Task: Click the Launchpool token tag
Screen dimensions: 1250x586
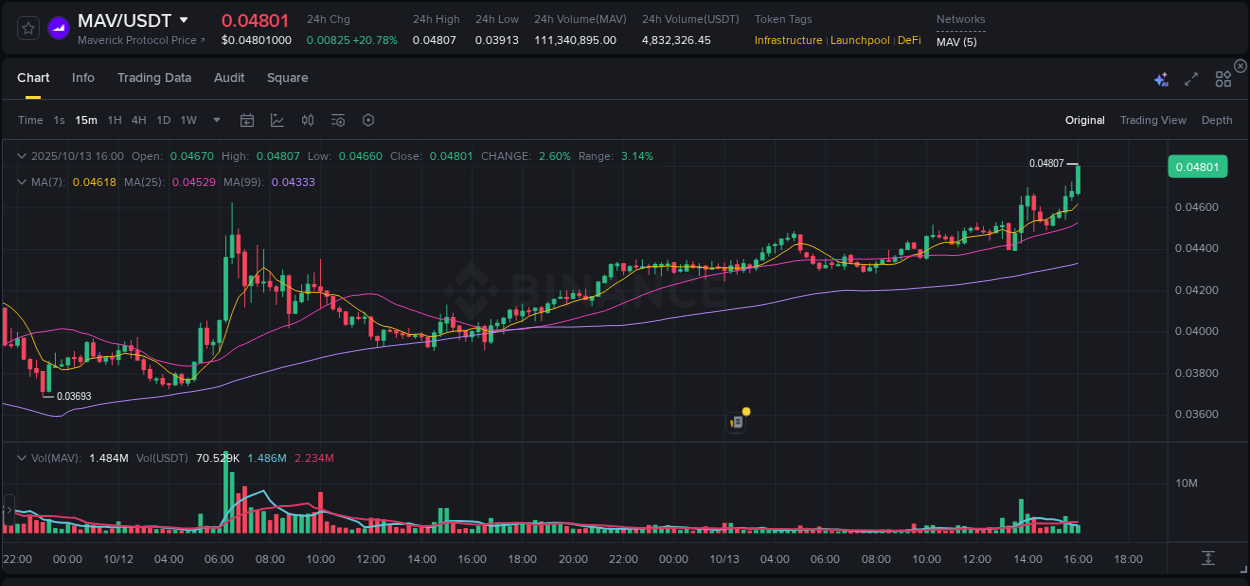Action: point(860,40)
